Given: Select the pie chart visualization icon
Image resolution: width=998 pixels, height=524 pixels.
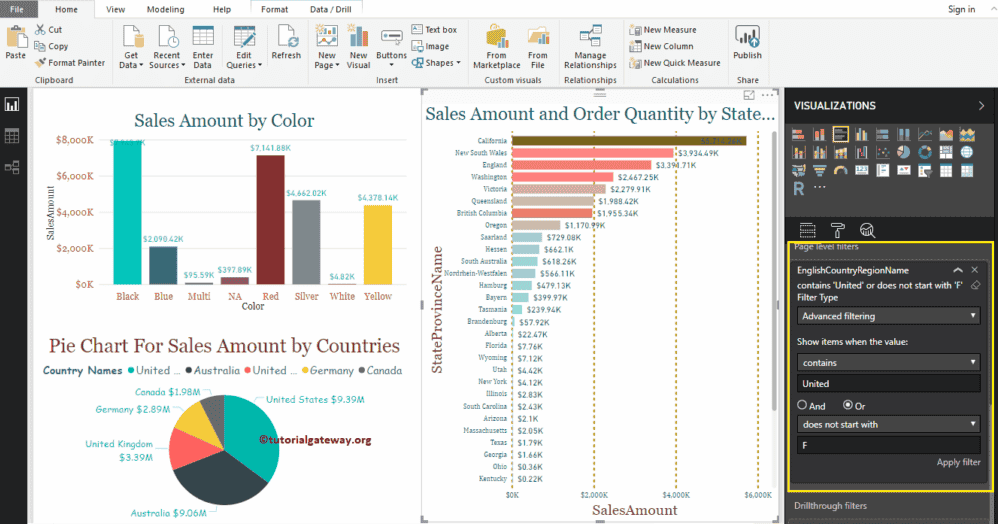Looking at the screenshot, I should (x=903, y=152).
